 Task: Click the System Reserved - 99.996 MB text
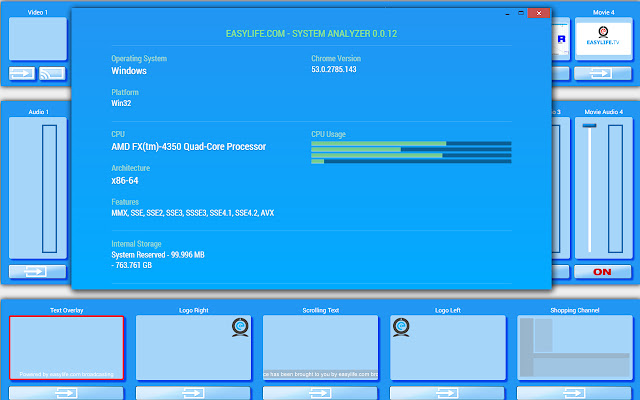pyautogui.click(x=158, y=255)
